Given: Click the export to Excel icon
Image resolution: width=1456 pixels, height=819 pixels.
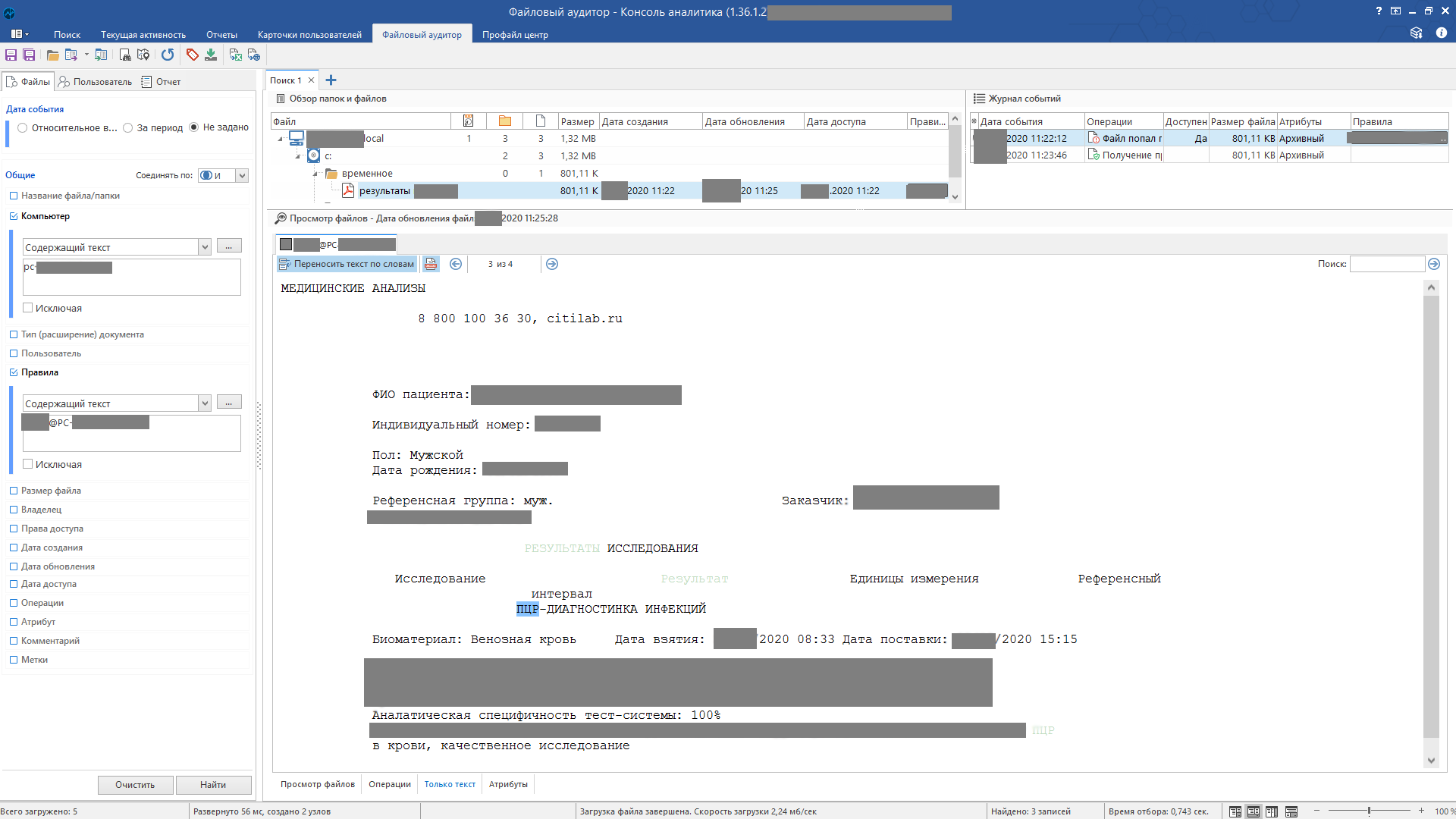Looking at the screenshot, I should tap(236, 55).
